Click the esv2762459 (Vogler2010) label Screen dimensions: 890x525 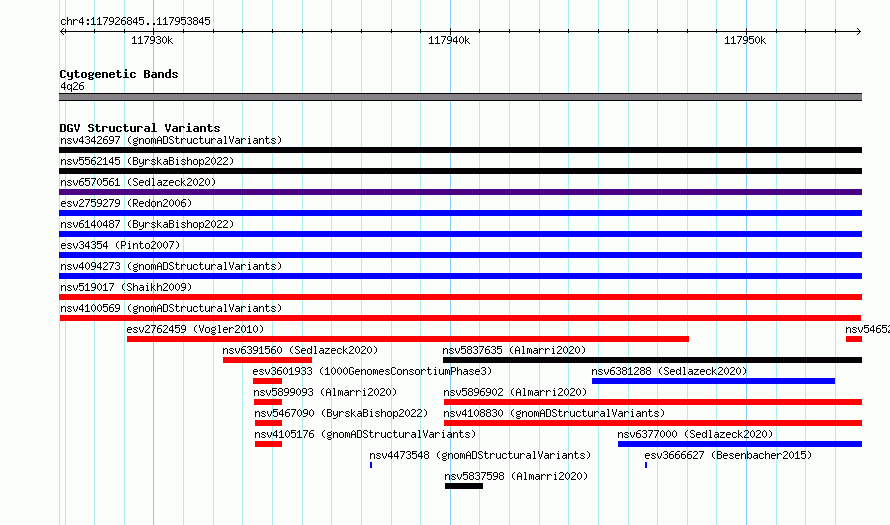pos(195,329)
